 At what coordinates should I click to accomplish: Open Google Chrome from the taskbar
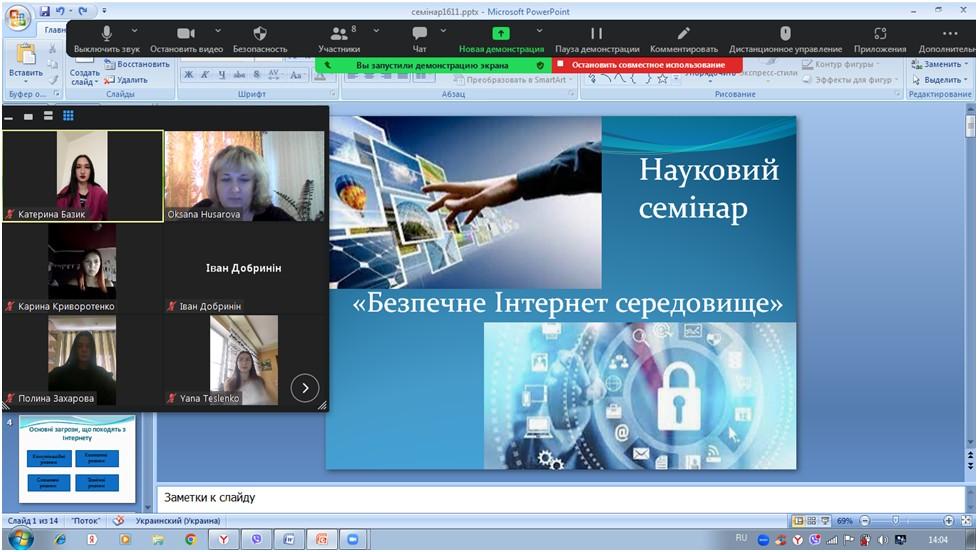190,540
